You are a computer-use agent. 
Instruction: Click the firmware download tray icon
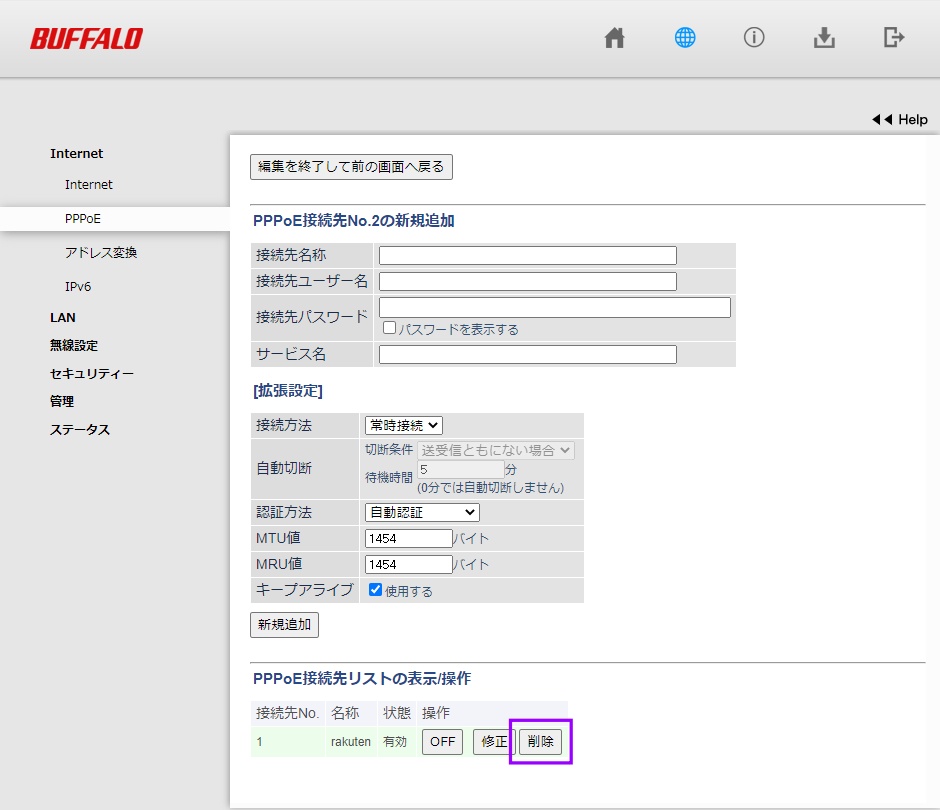(824, 38)
